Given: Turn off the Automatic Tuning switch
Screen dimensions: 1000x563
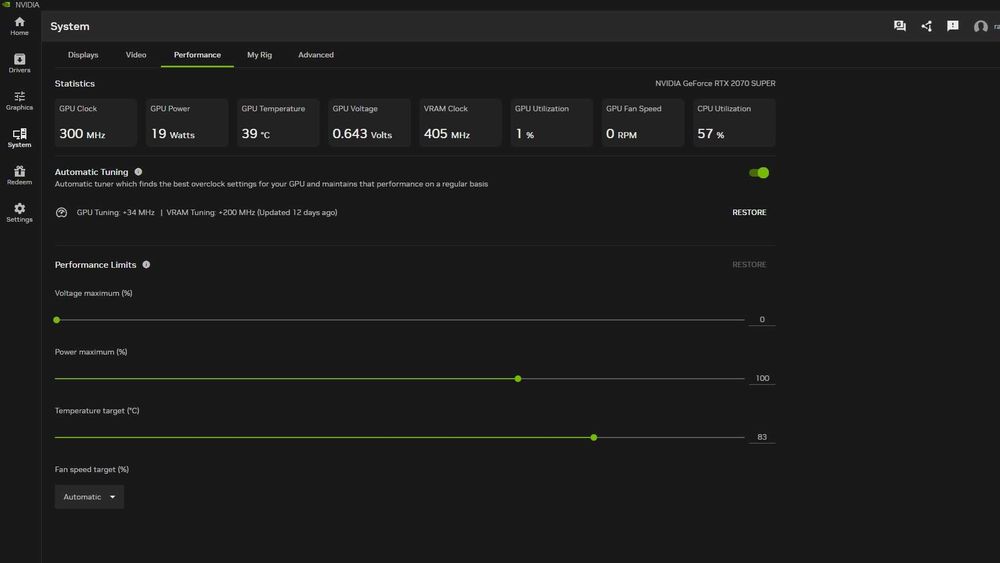Looking at the screenshot, I should coord(759,173).
